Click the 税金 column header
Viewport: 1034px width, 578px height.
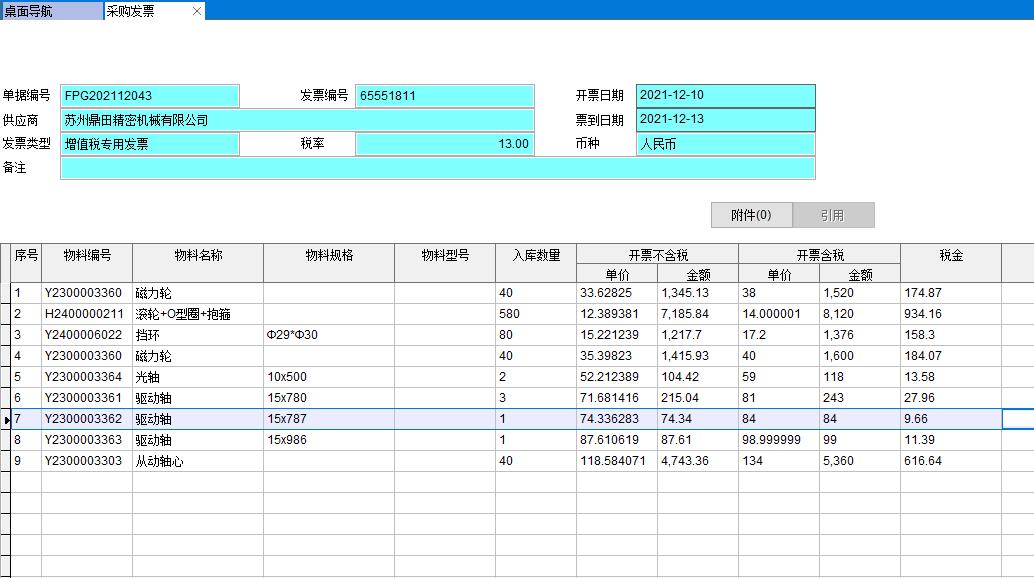tap(950, 256)
